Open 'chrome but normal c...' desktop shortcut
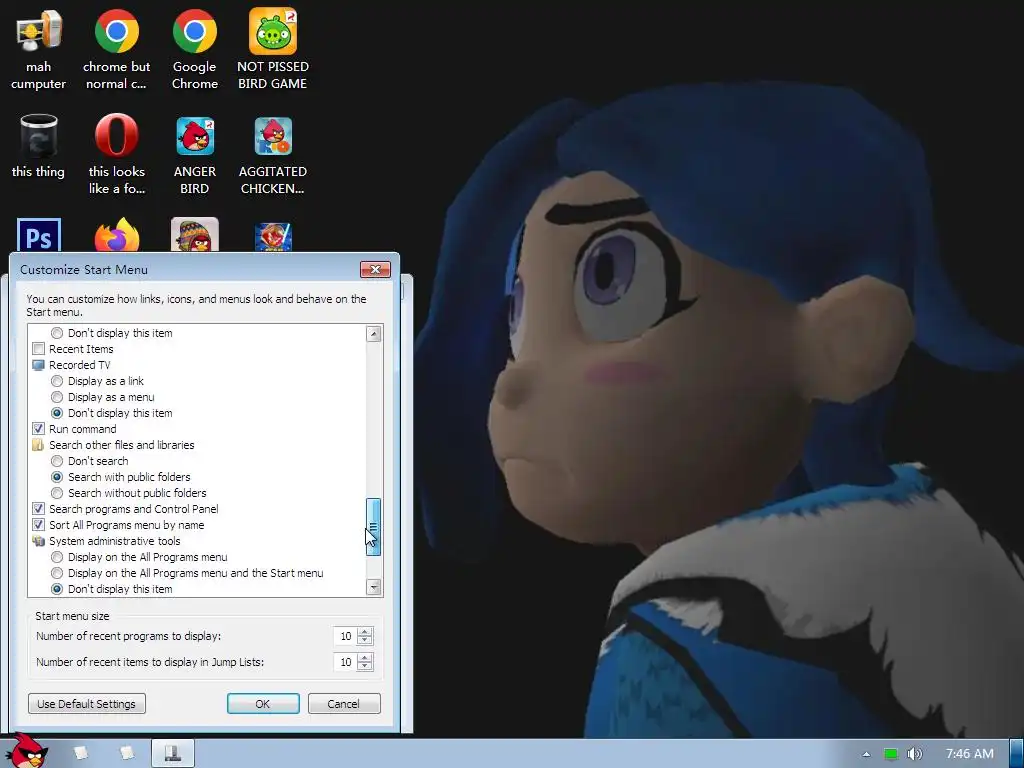 pyautogui.click(x=116, y=50)
